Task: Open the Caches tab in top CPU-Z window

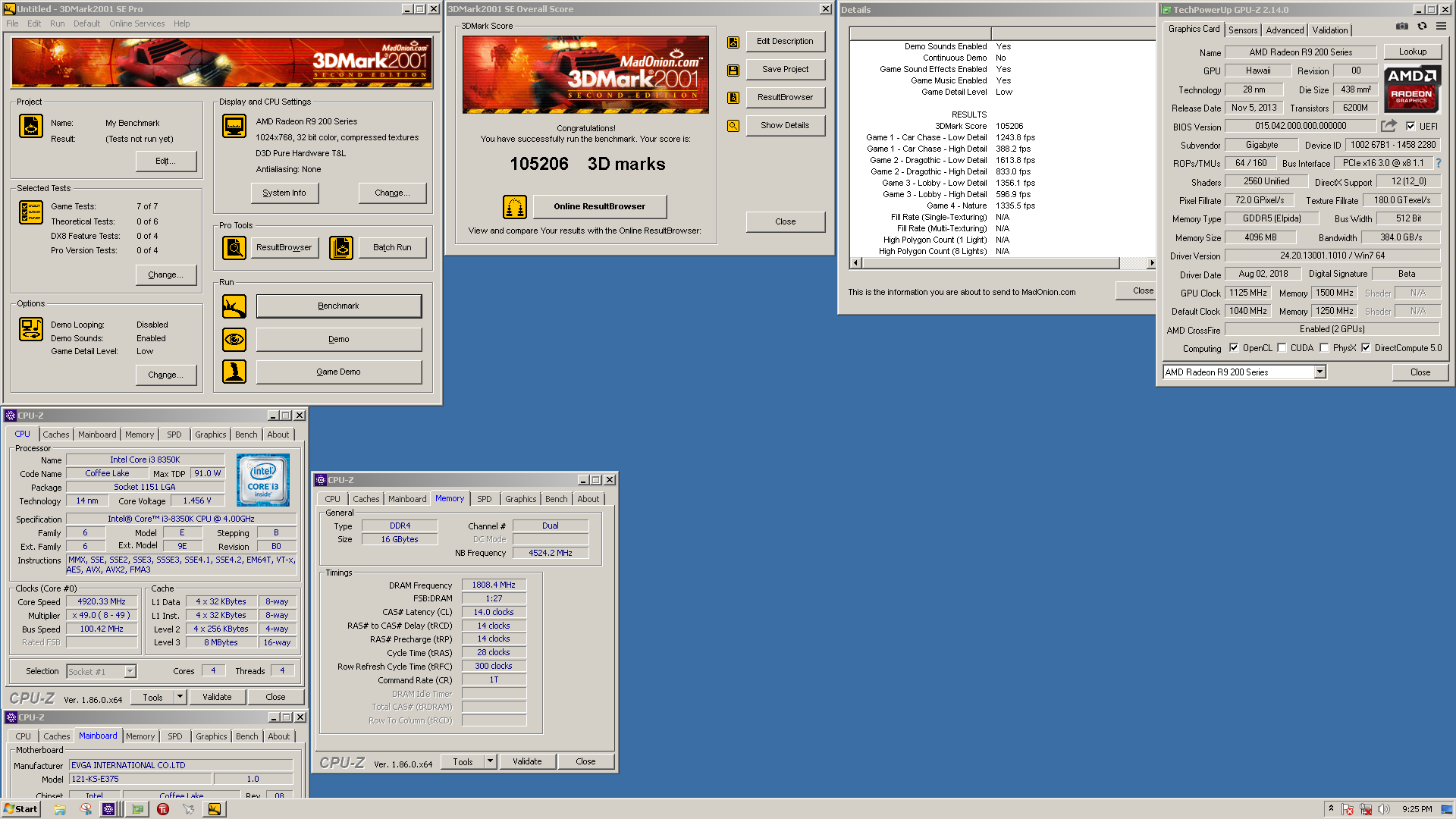Action: pyautogui.click(x=55, y=435)
